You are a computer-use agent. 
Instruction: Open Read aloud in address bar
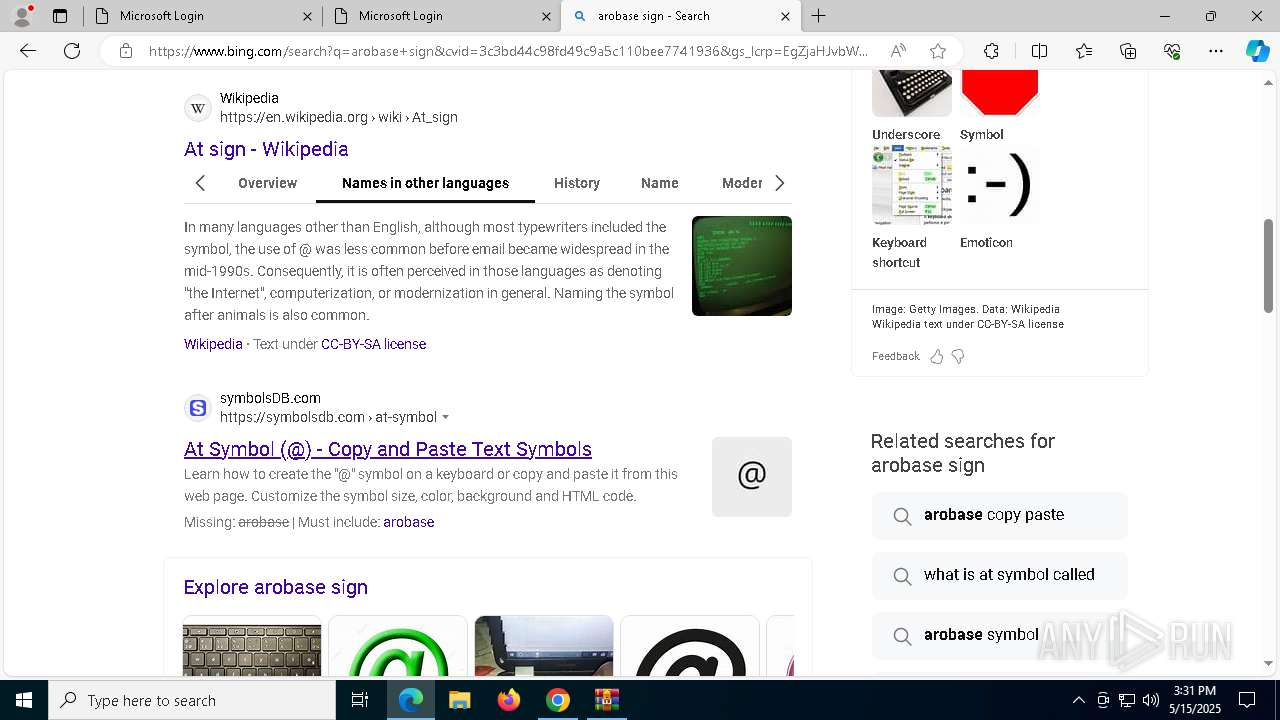click(x=898, y=51)
